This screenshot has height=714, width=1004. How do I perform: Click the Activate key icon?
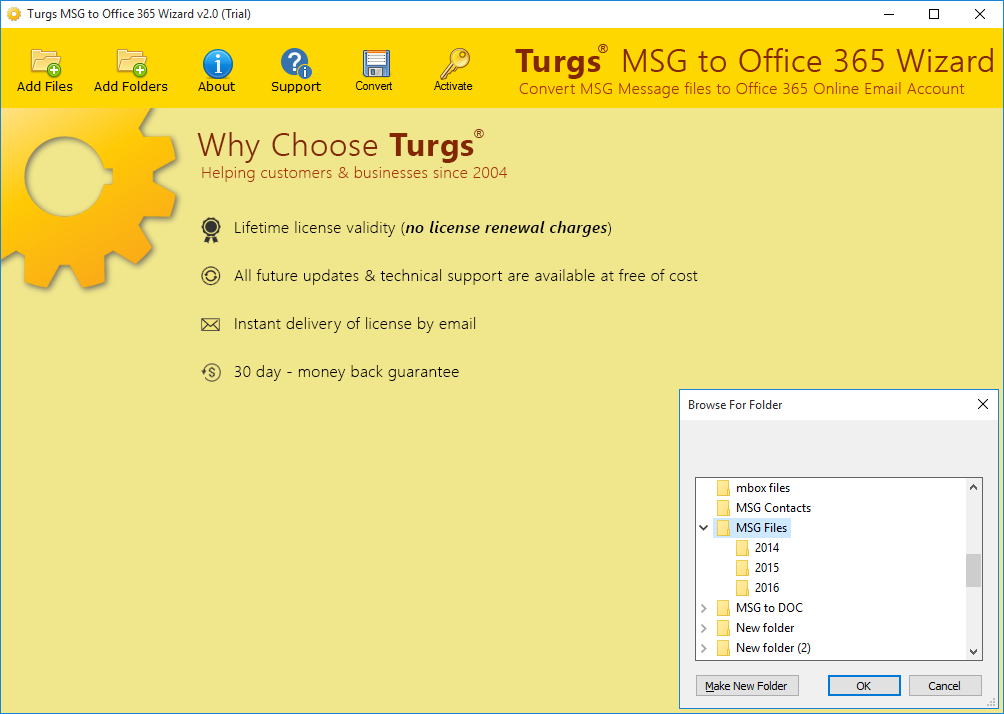tap(454, 63)
